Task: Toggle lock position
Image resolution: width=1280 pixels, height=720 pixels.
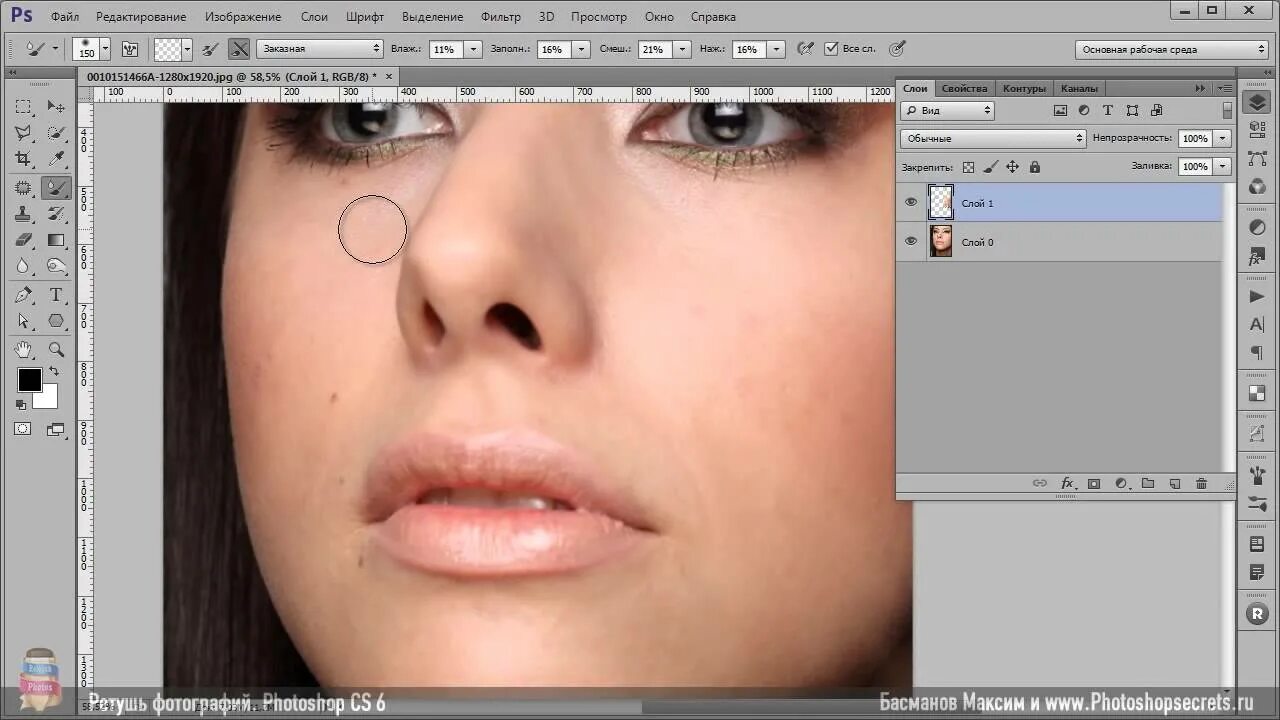Action: (1012, 167)
